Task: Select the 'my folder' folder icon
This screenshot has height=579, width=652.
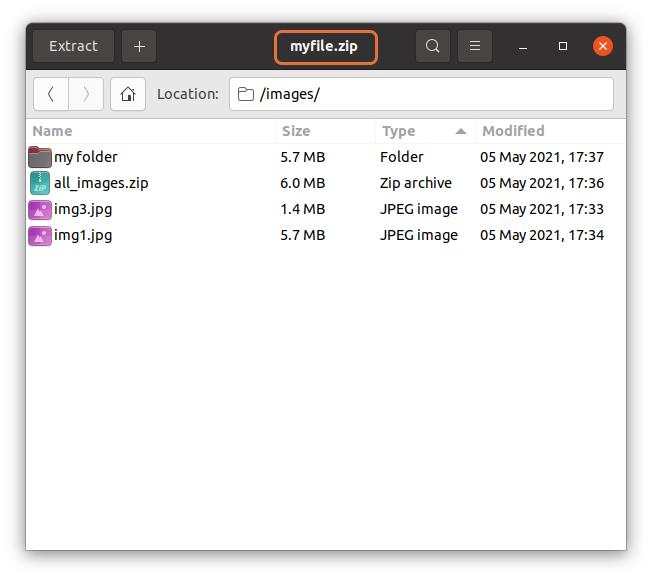Action: 40,157
